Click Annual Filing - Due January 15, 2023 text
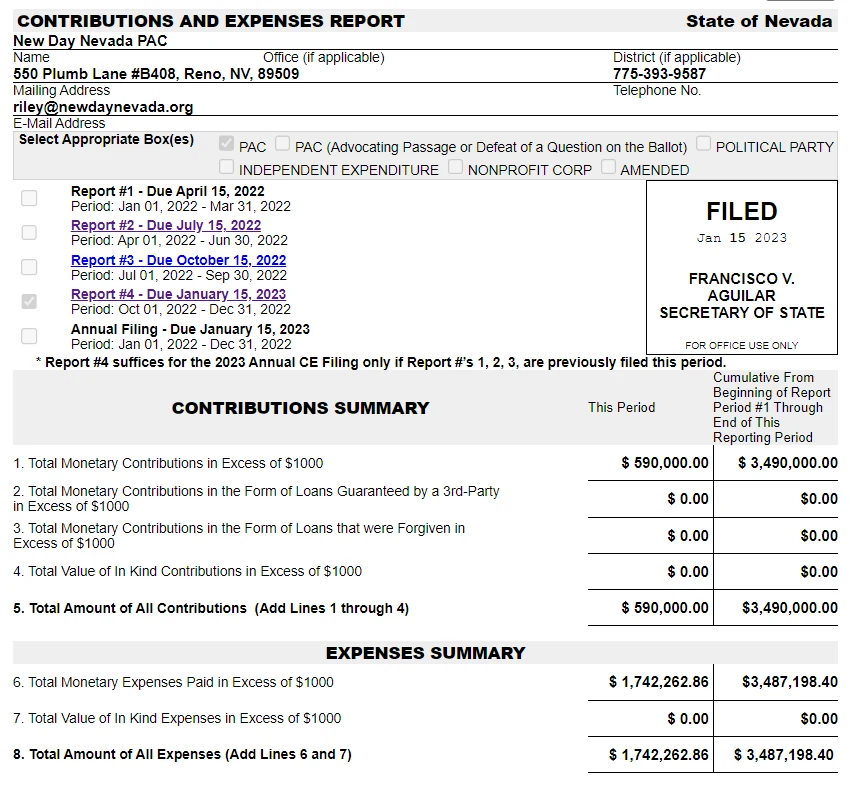 [x=190, y=329]
